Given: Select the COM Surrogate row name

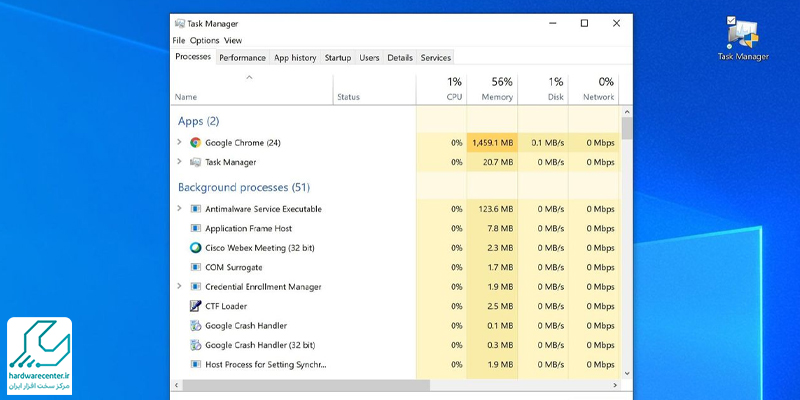Looking at the screenshot, I should [234, 267].
